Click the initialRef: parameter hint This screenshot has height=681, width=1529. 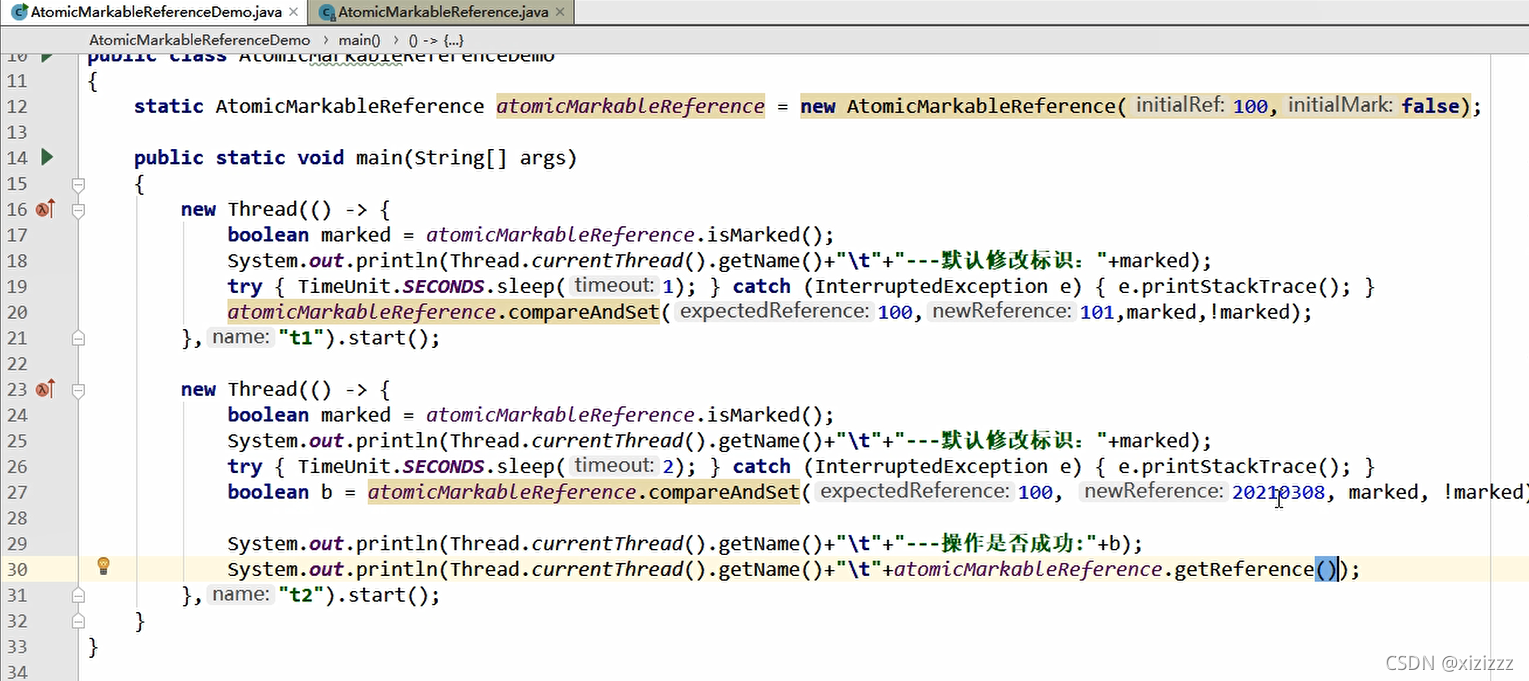coord(1180,105)
